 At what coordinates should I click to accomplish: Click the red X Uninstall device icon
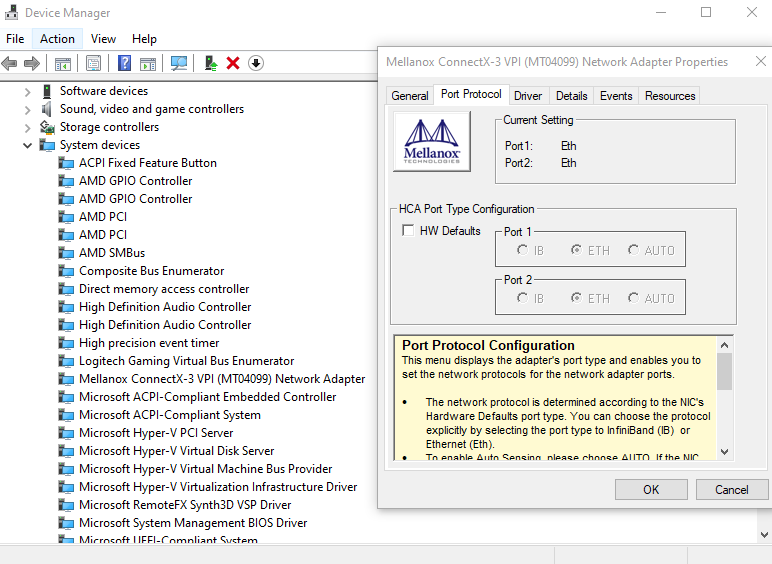[233, 63]
